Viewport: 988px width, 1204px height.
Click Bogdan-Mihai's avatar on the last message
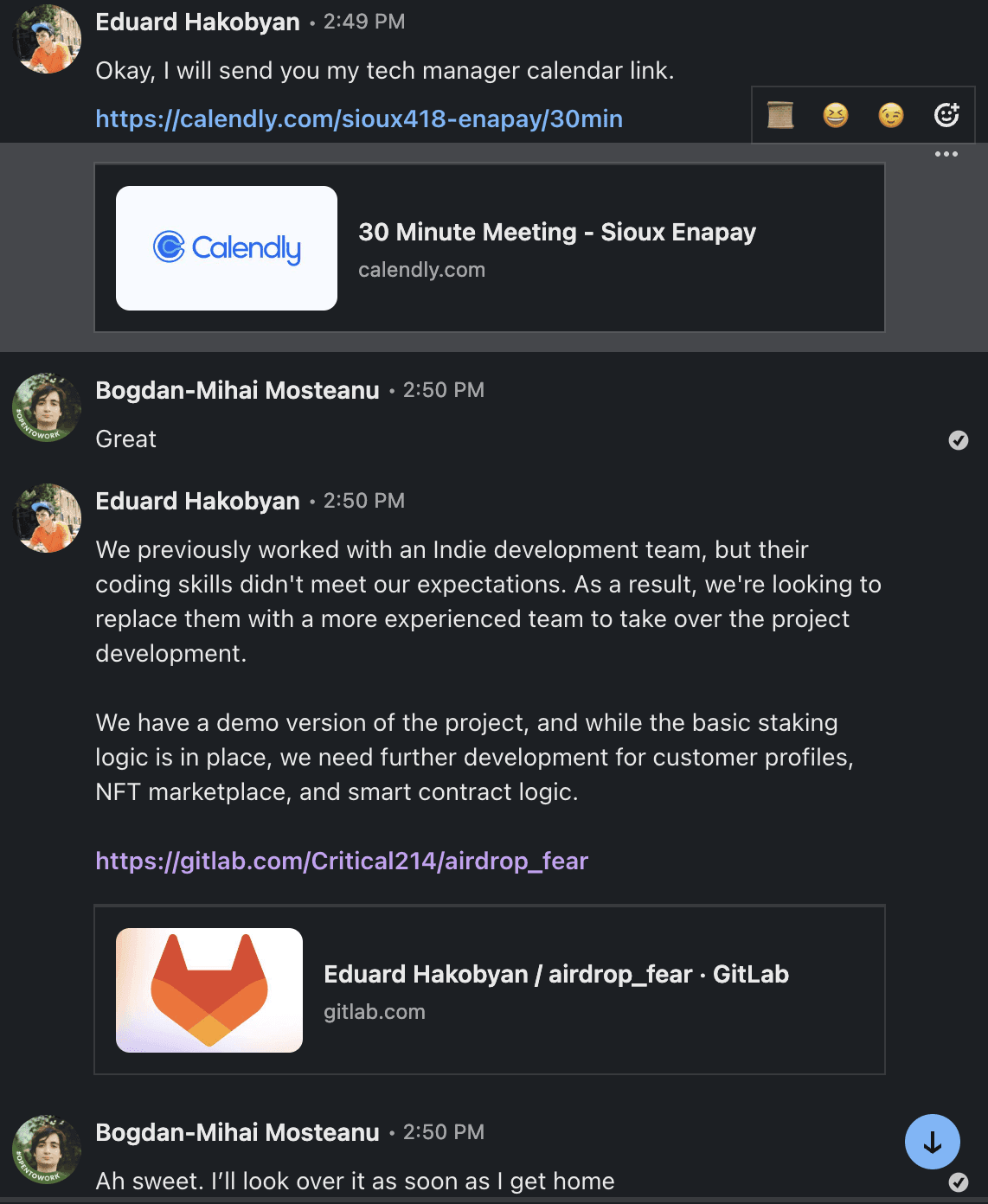(47, 1150)
